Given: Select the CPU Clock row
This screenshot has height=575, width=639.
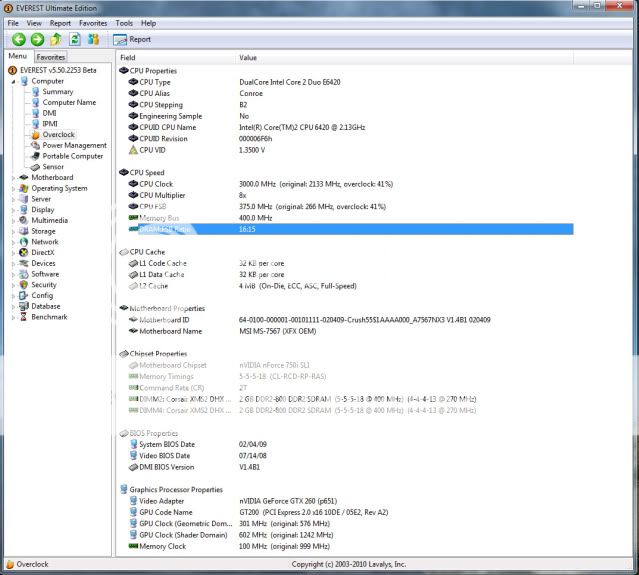Looking at the screenshot, I should coord(350,184).
